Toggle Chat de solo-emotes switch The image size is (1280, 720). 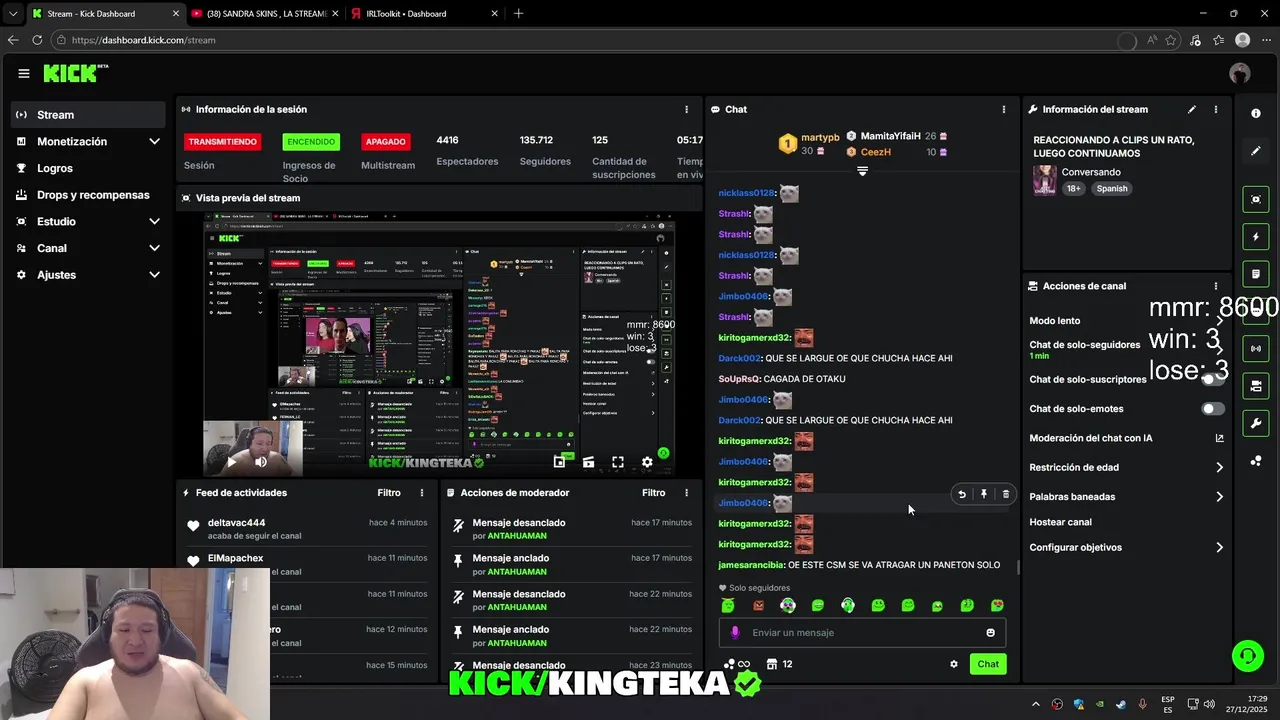point(1213,409)
